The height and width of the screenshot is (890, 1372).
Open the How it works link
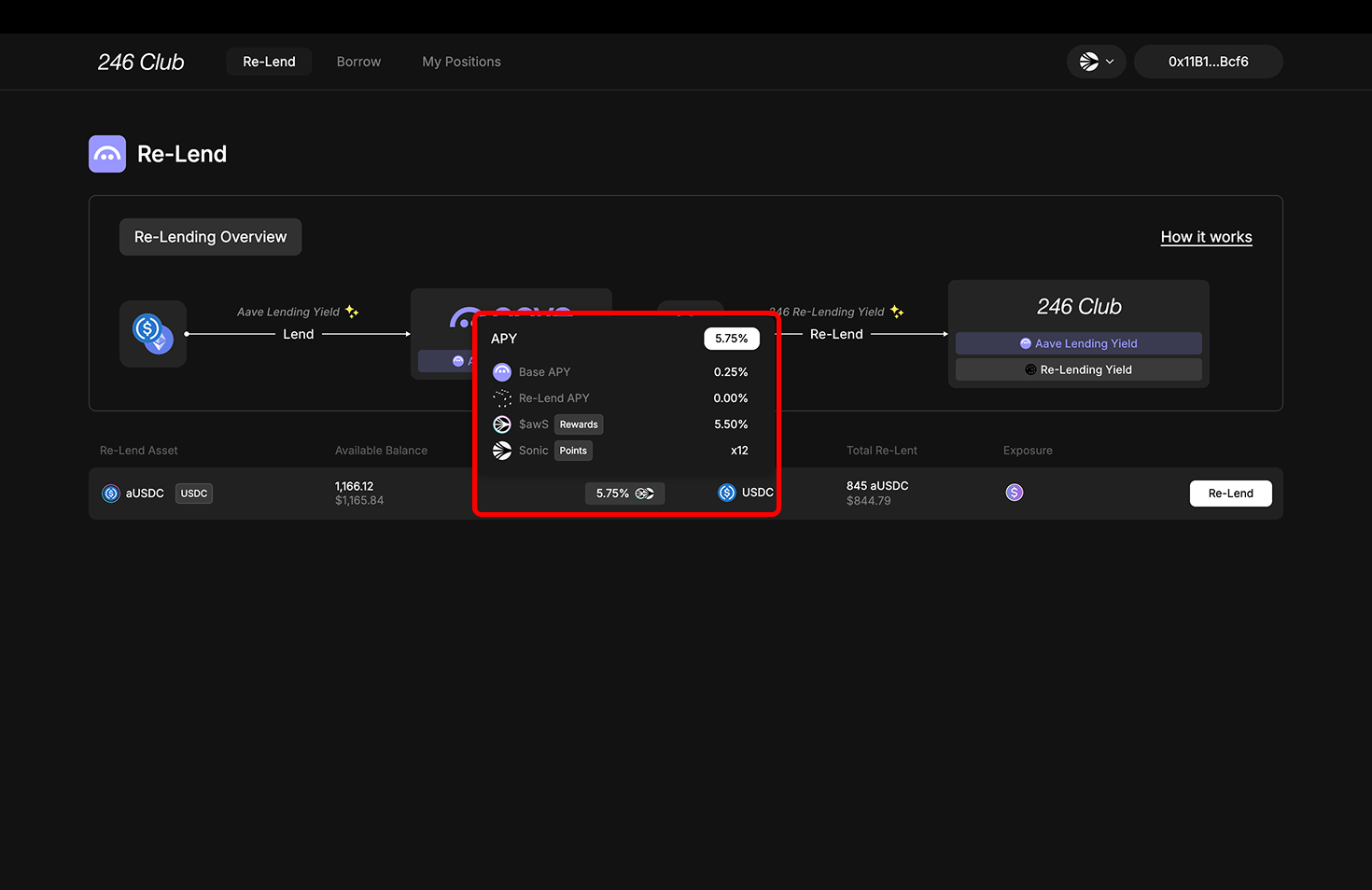pos(1206,237)
